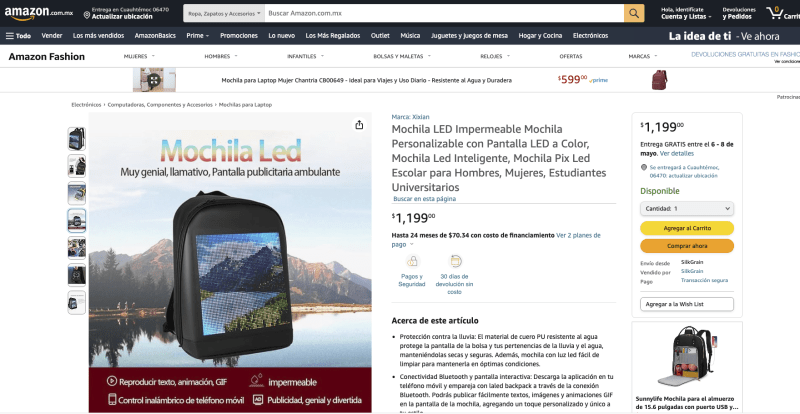Click the Pagos y Seguridad icon
Image resolution: width=800 pixels, height=414 pixels.
click(x=412, y=261)
